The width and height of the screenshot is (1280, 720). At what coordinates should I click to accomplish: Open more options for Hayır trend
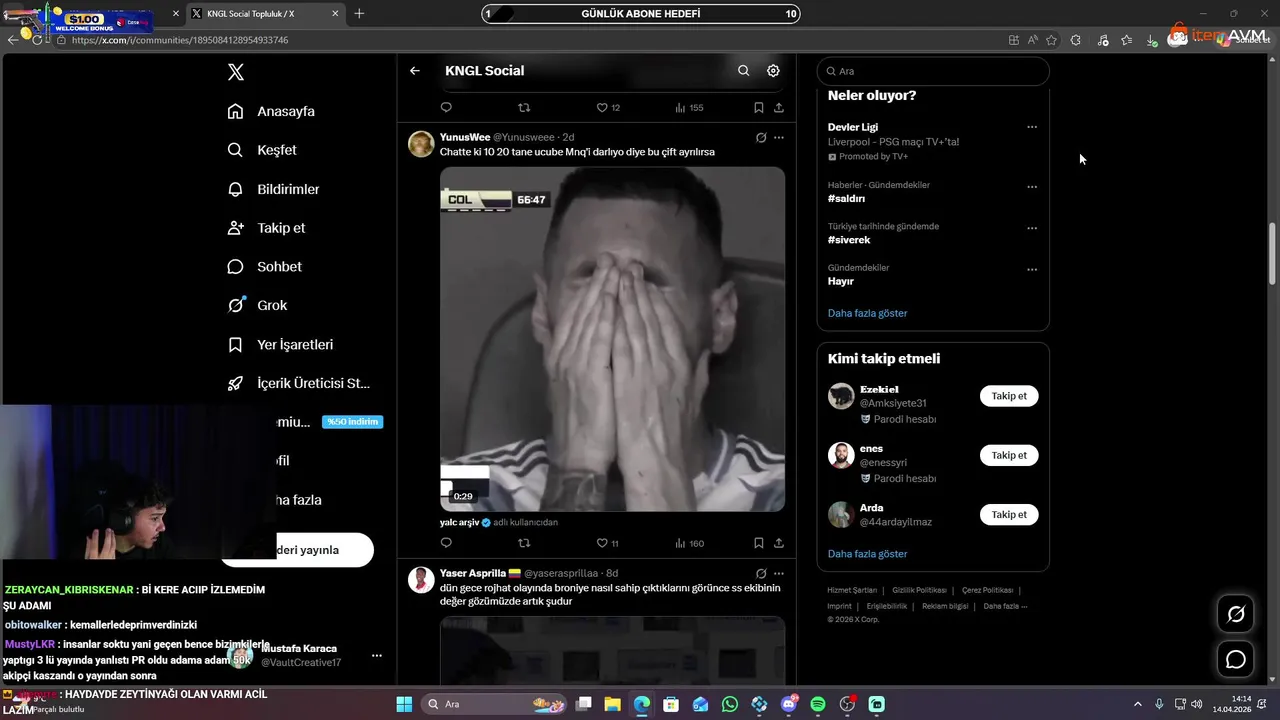(1032, 269)
